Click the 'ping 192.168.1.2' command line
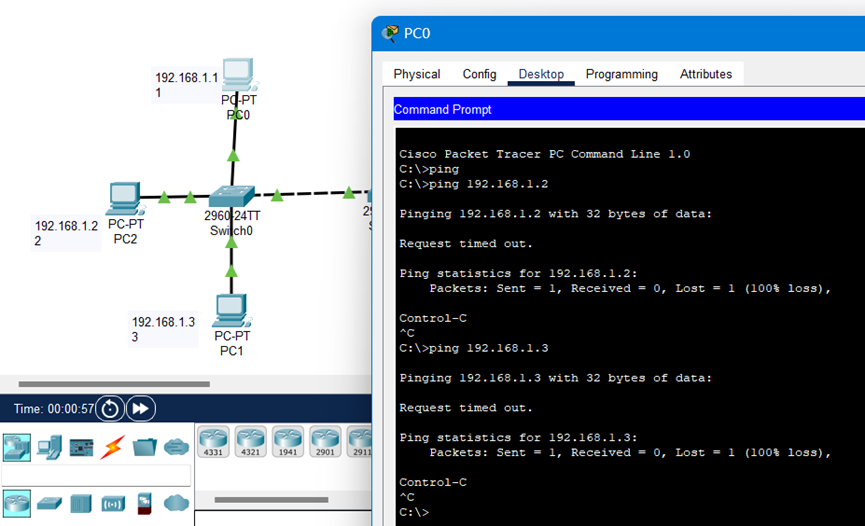This screenshot has height=526, width=865. [473, 184]
